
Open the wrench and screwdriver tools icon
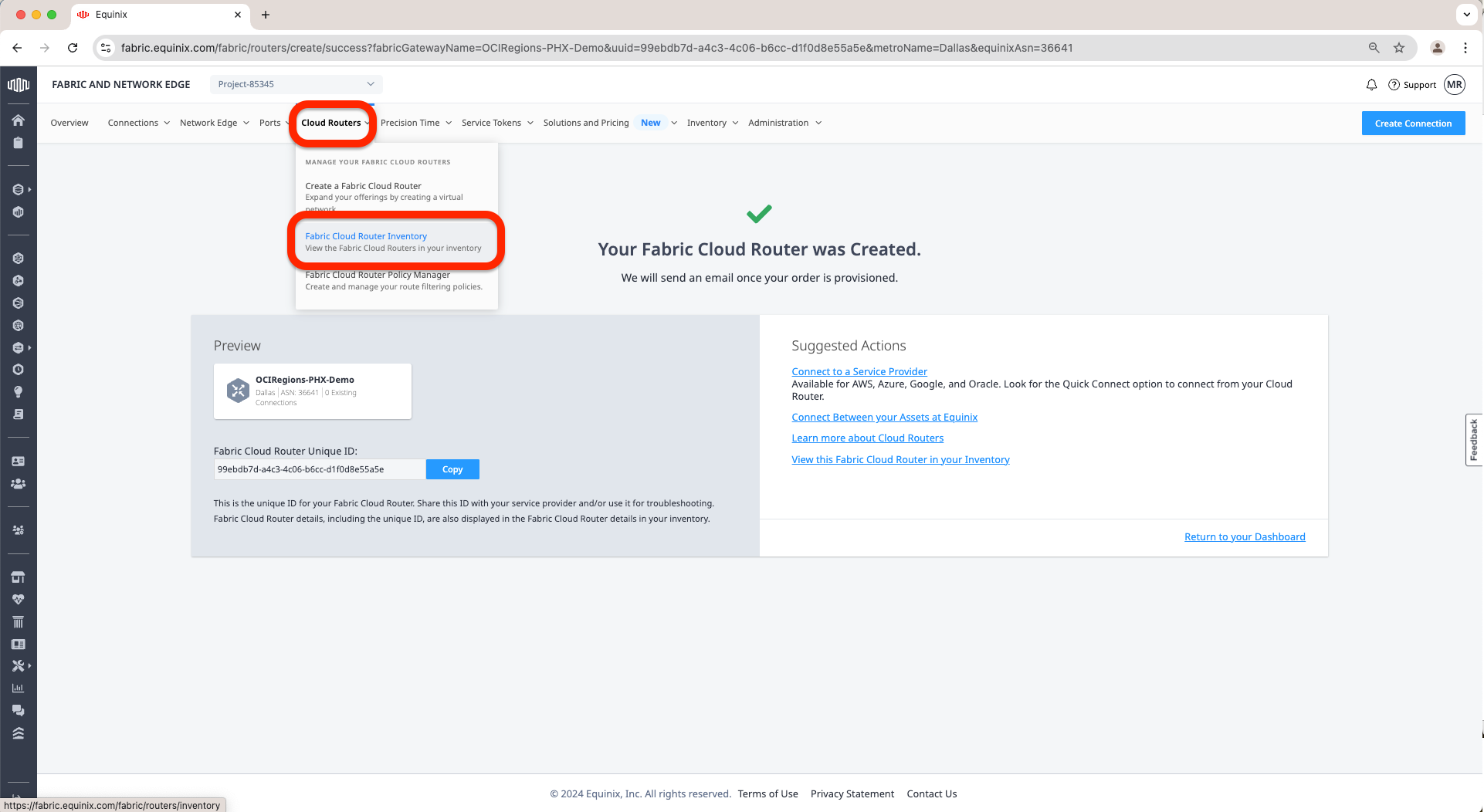pos(18,666)
